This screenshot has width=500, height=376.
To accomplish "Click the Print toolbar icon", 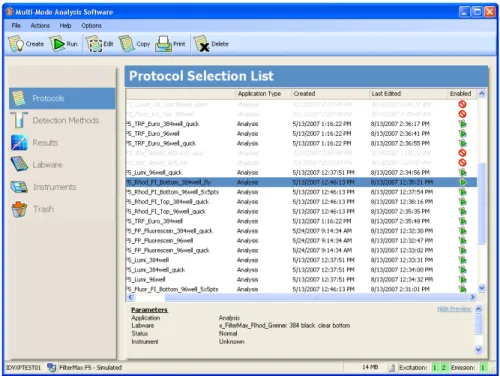I will (163, 44).
